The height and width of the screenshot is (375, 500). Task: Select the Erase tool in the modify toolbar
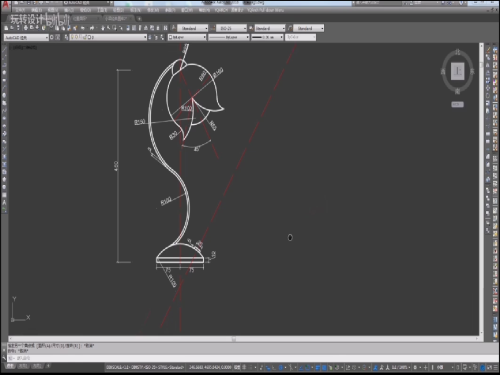488,50
